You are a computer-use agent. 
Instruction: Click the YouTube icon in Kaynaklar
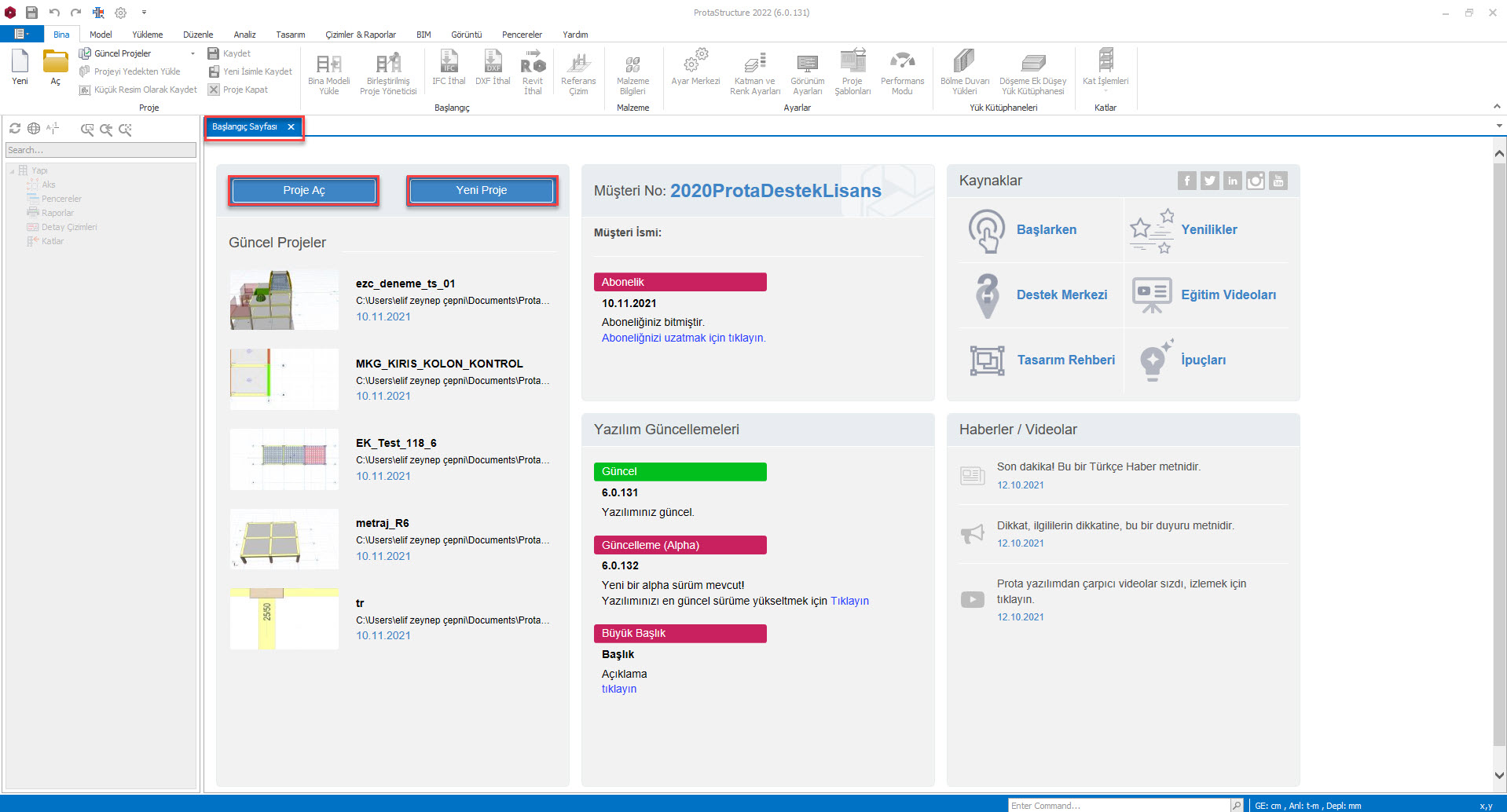[x=1278, y=181]
